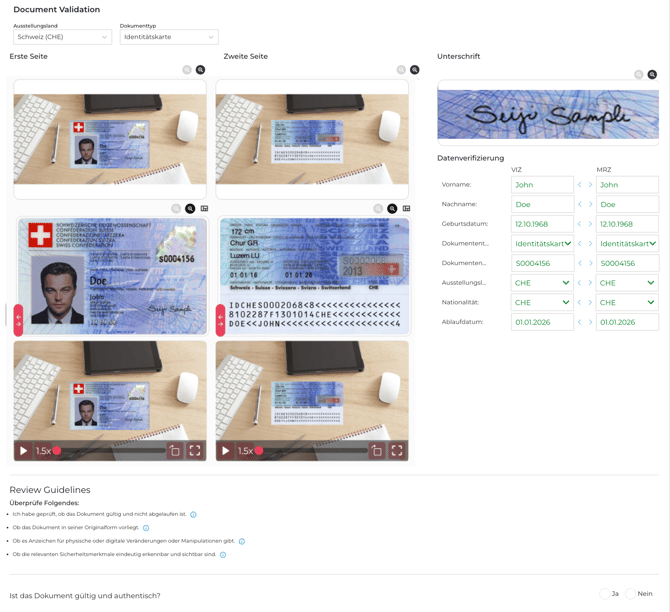Viewport: 670px width, 612px height.
Task: Open reference gallery for back ID card
Action: [x=406, y=209]
